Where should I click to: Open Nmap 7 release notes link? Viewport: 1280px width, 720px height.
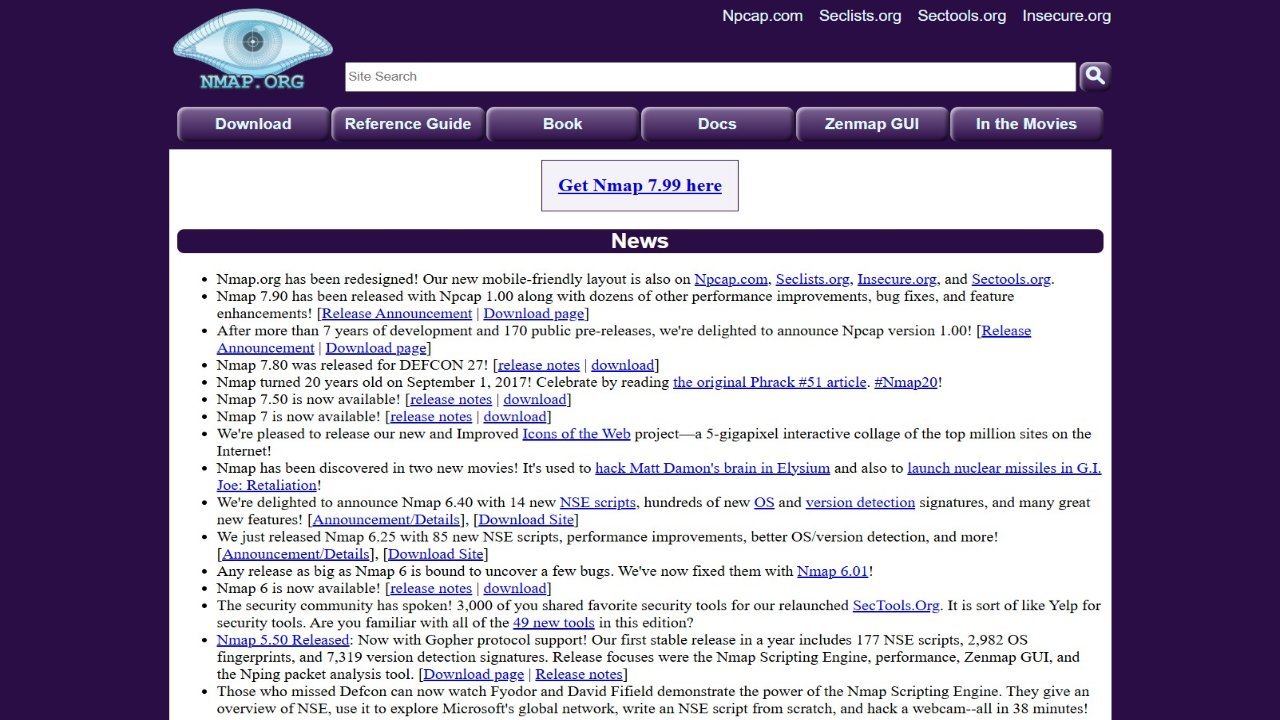click(430, 416)
